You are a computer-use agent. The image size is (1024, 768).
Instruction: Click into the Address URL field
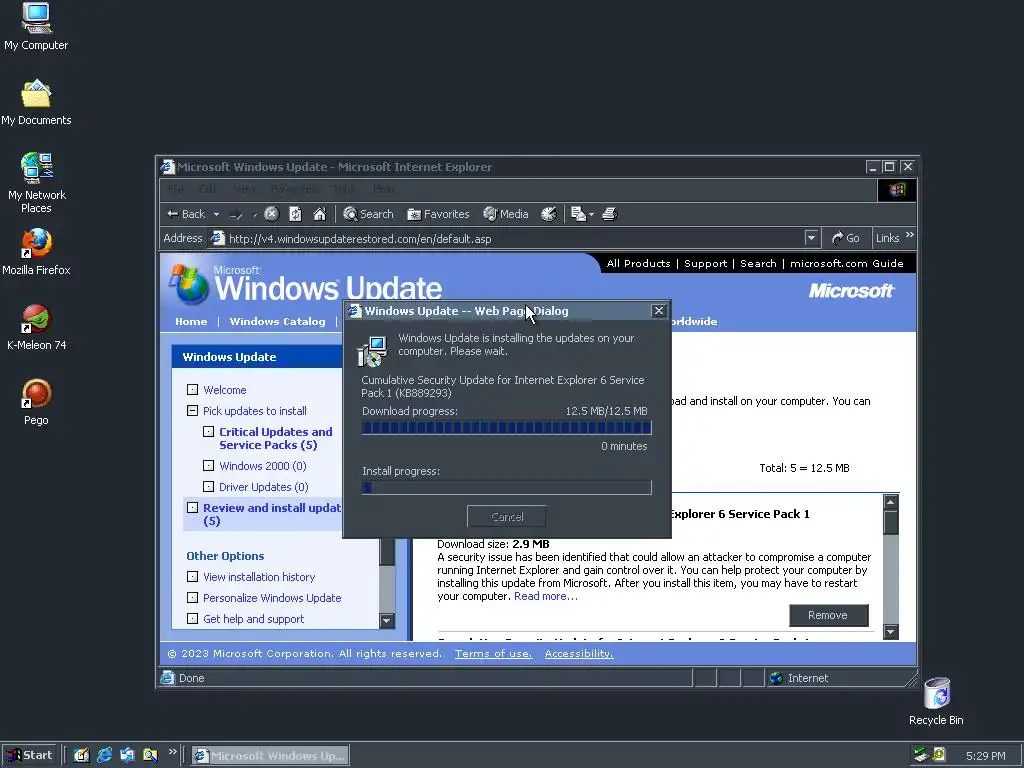513,238
